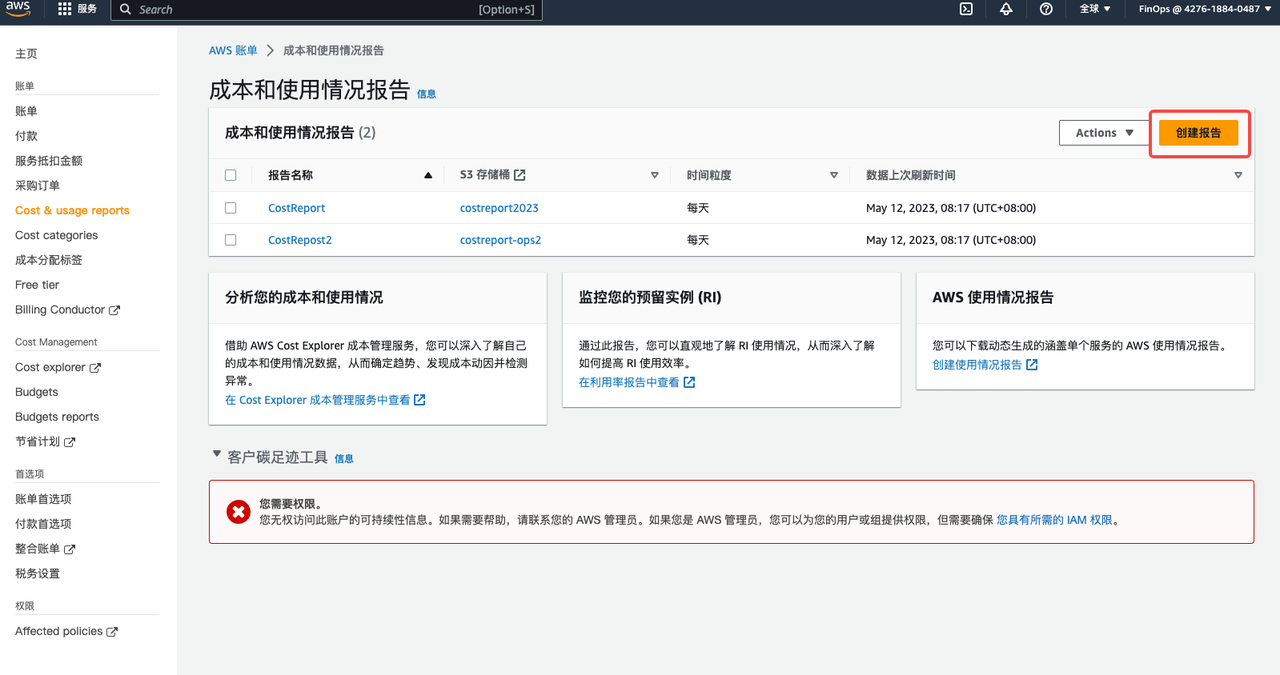
Task: Click Affected policies external link icon
Action: (112, 632)
